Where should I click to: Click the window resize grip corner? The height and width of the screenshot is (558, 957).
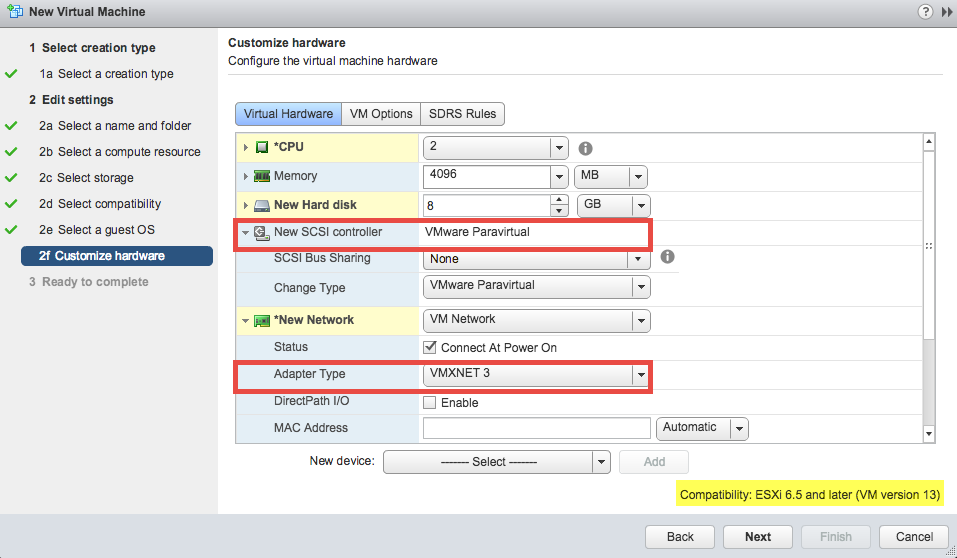(950, 551)
